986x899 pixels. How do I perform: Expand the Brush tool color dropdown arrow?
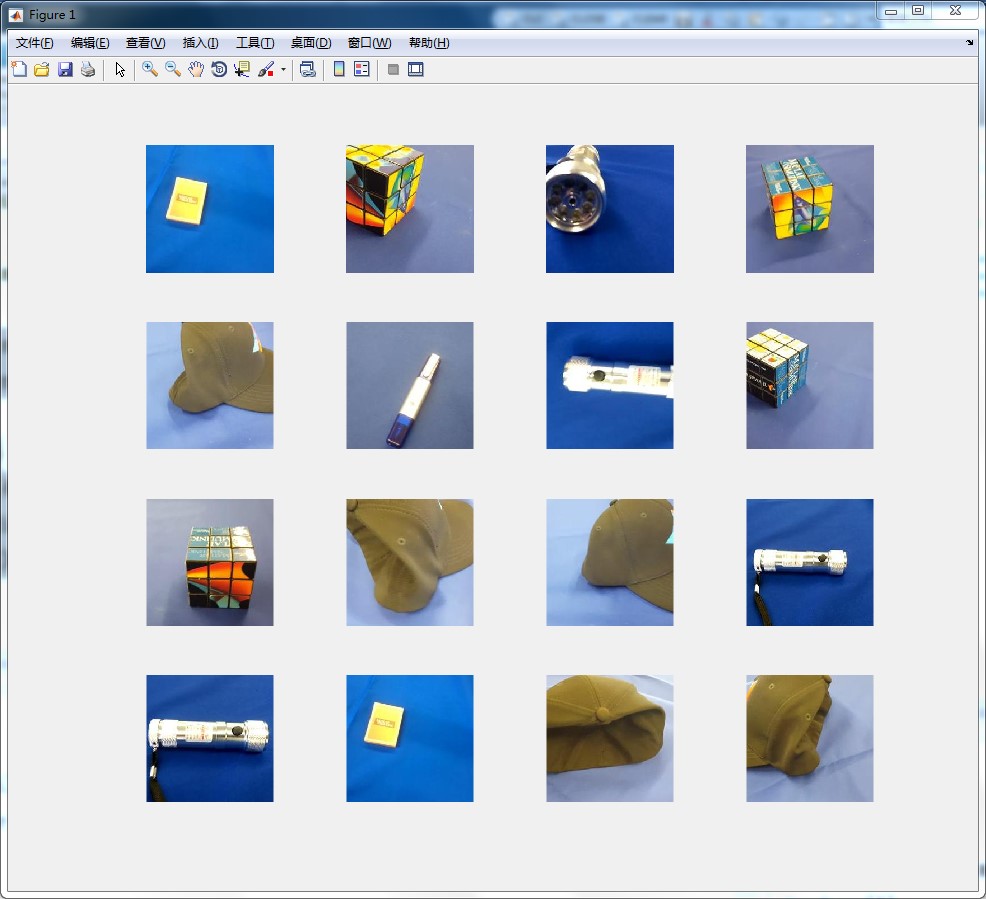pos(284,70)
